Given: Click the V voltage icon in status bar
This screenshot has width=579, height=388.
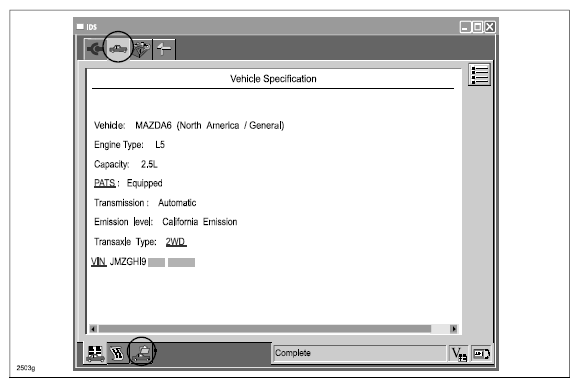Looking at the screenshot, I should point(459,354).
